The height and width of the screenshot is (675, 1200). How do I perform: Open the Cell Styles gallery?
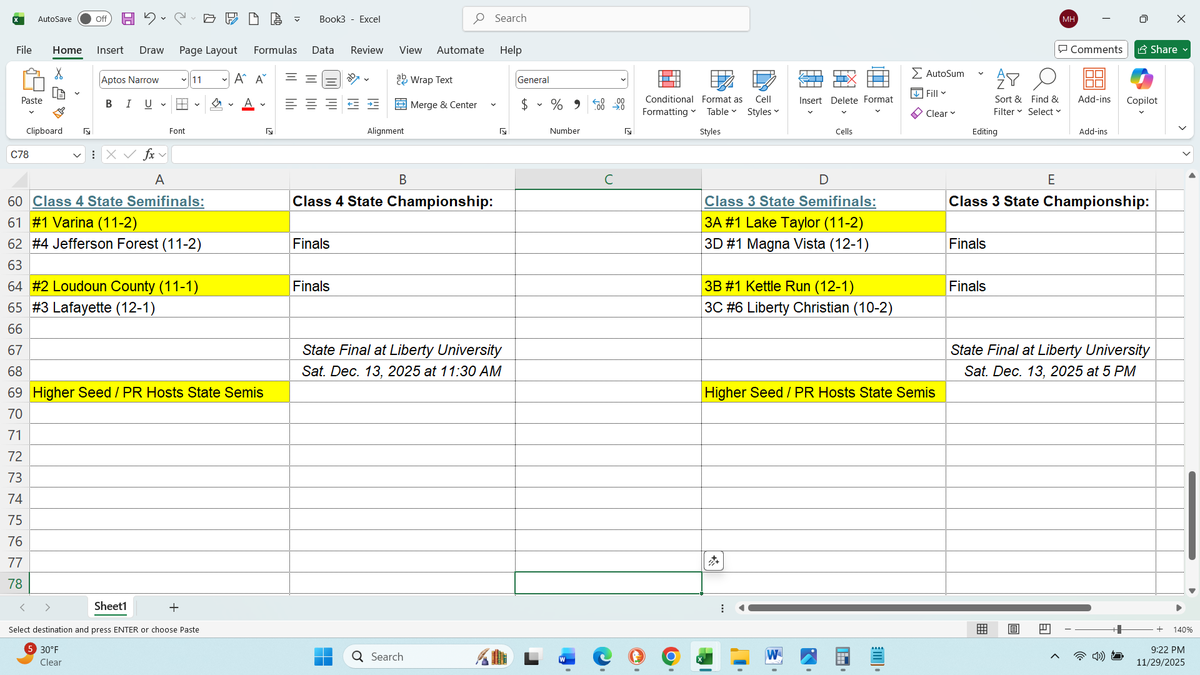763,93
